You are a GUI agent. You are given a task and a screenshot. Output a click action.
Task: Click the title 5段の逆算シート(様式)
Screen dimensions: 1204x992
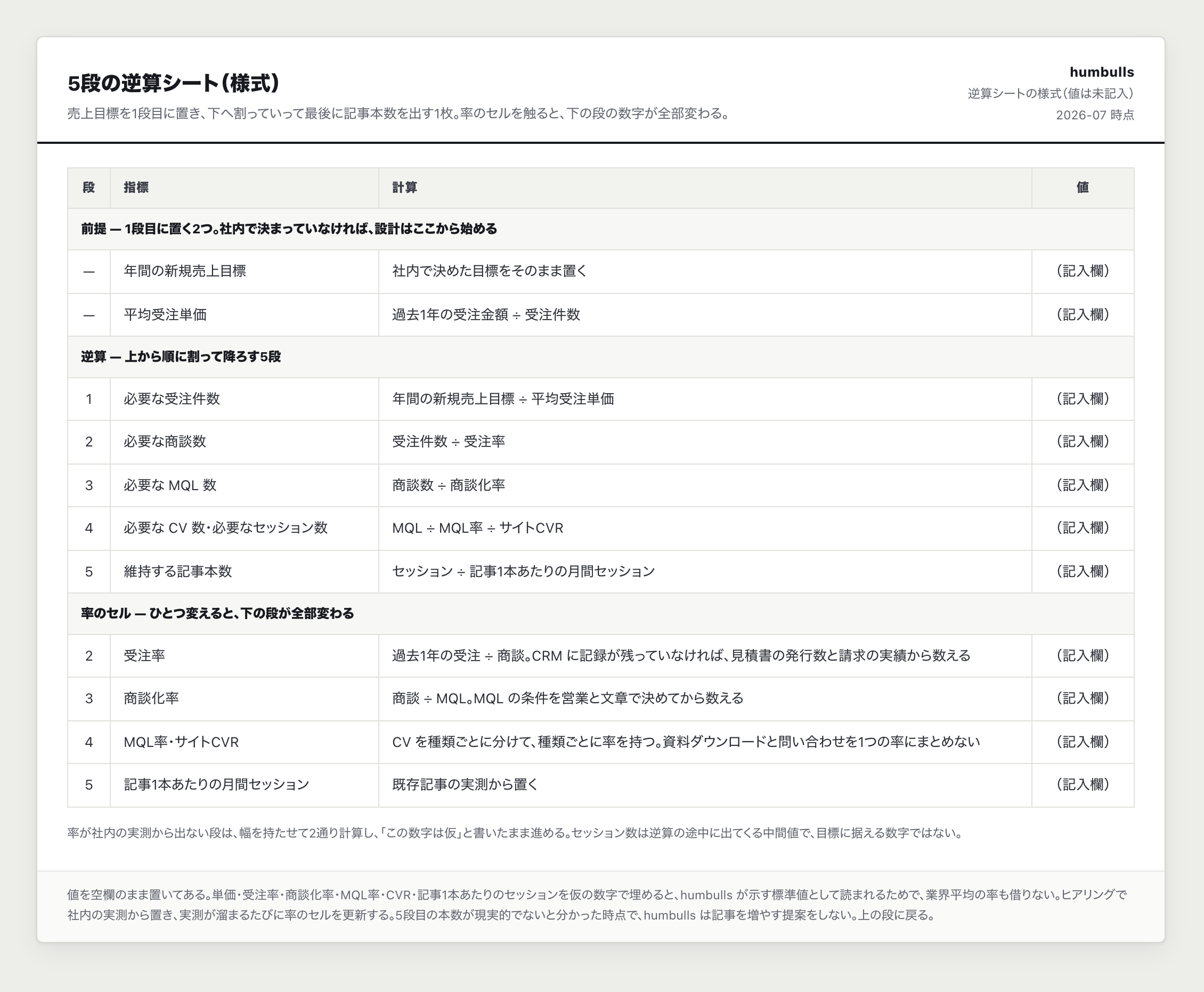[174, 84]
